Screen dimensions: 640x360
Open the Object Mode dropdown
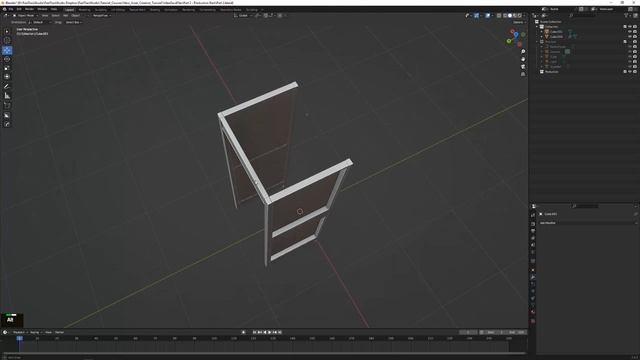(25, 16)
